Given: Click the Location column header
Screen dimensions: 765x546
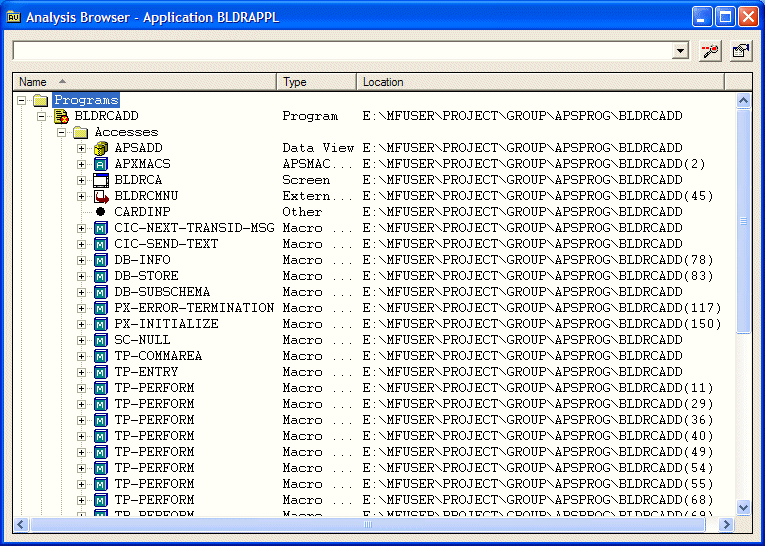Looking at the screenshot, I should [x=540, y=82].
